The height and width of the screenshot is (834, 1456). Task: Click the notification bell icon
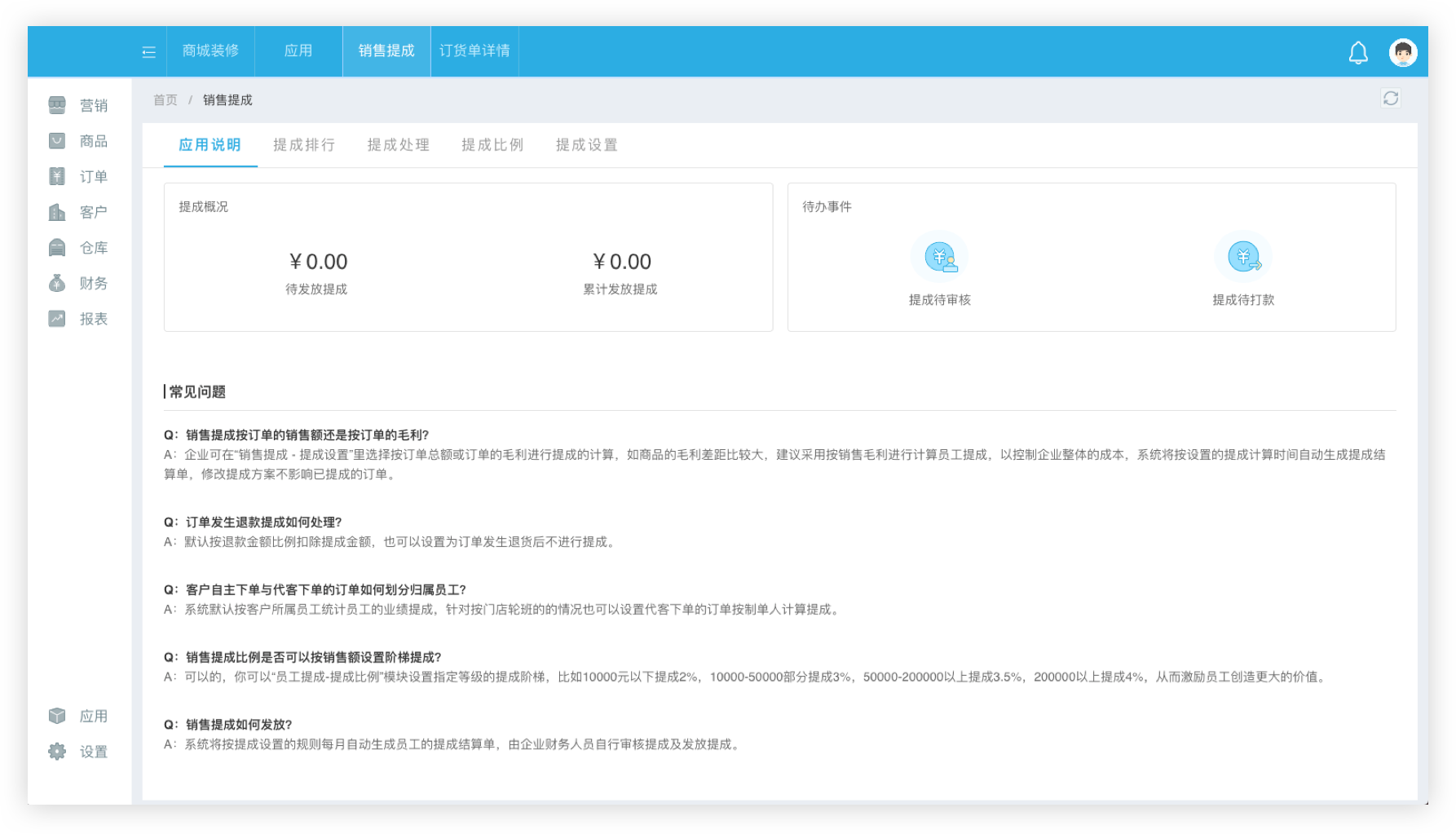1357,53
